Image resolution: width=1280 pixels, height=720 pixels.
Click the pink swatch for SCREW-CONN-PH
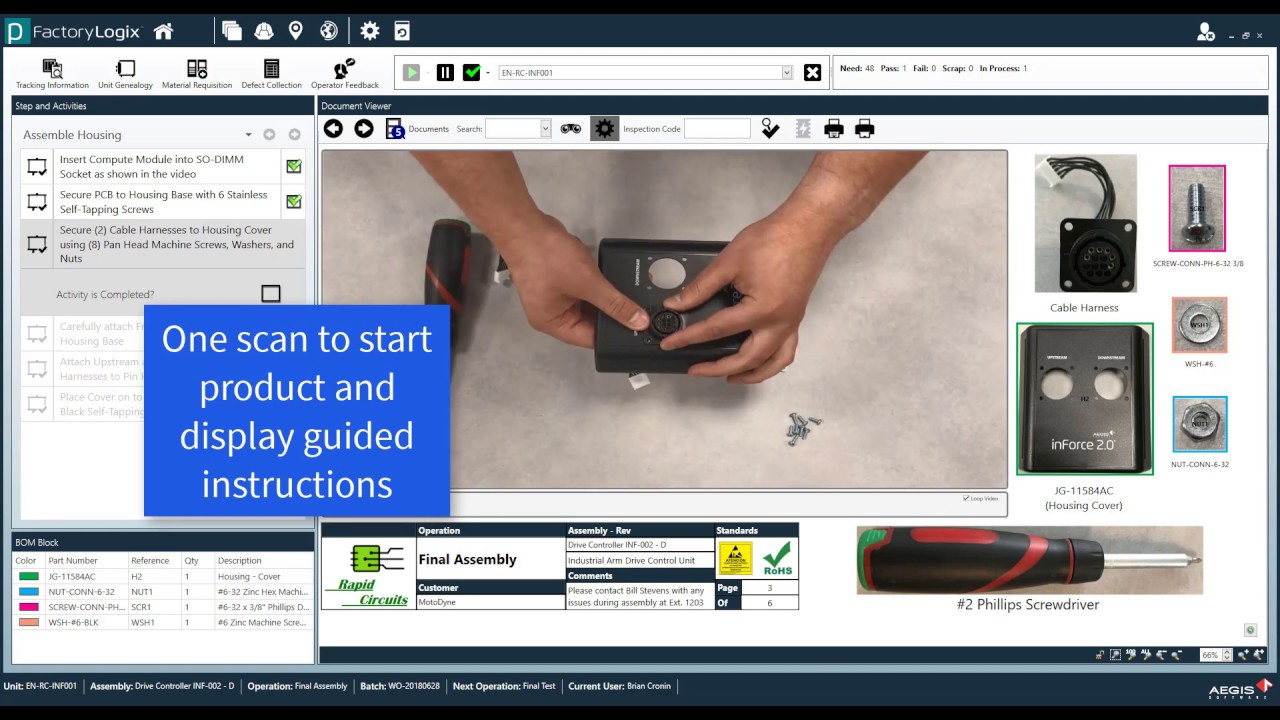click(28, 607)
